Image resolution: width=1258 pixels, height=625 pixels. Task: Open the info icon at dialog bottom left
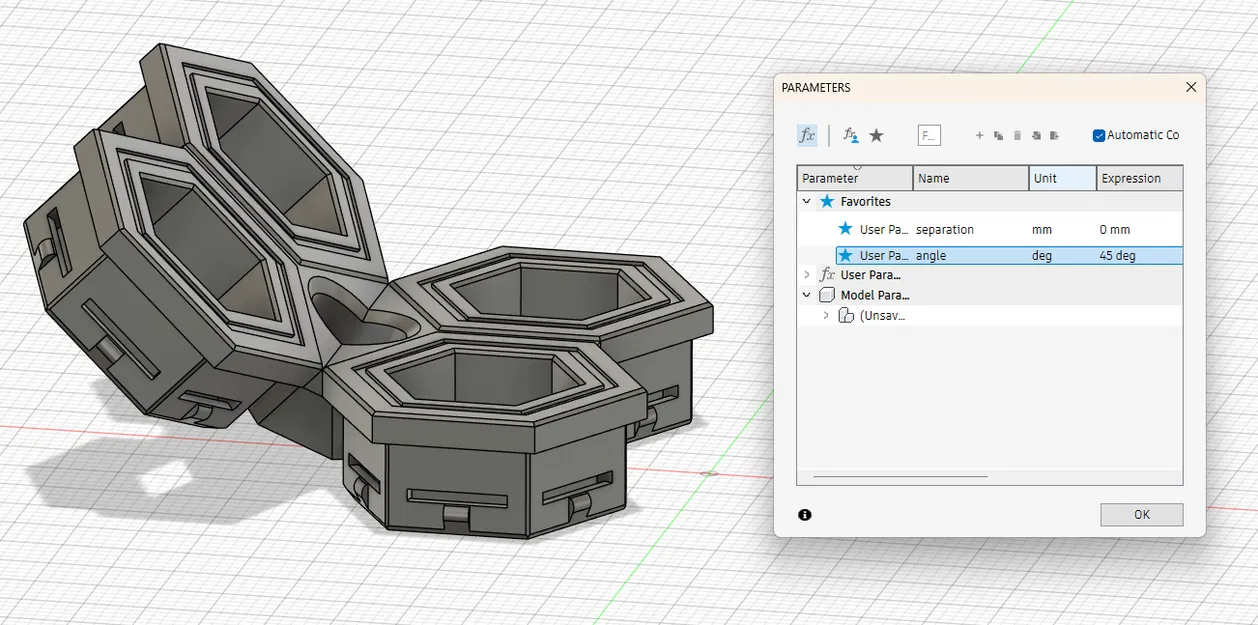pyautogui.click(x=806, y=514)
